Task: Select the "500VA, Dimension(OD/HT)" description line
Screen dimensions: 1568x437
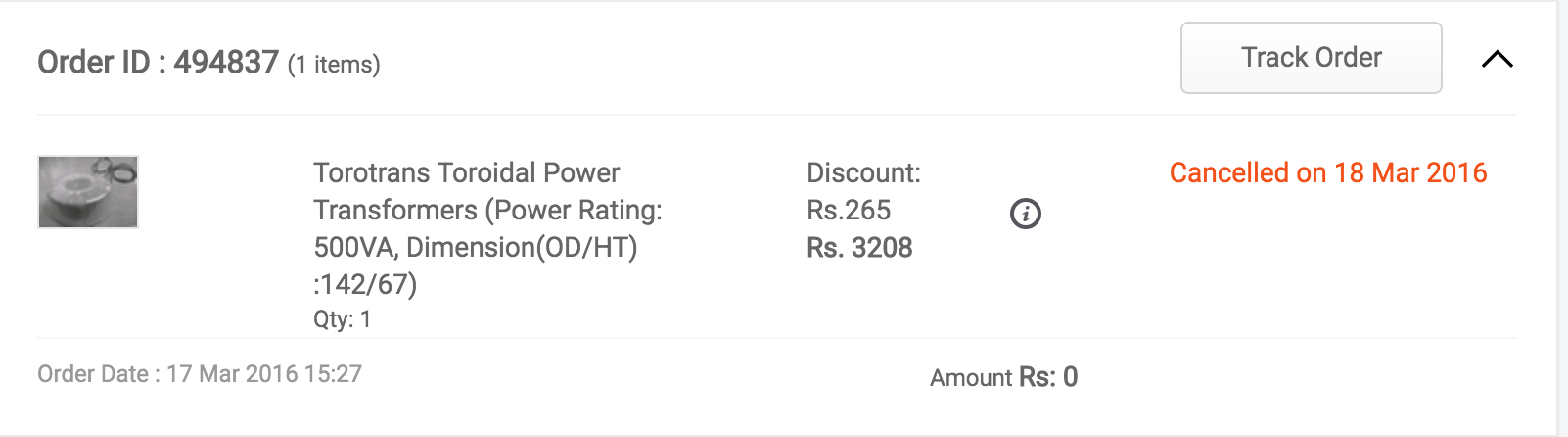Action: 475,247
